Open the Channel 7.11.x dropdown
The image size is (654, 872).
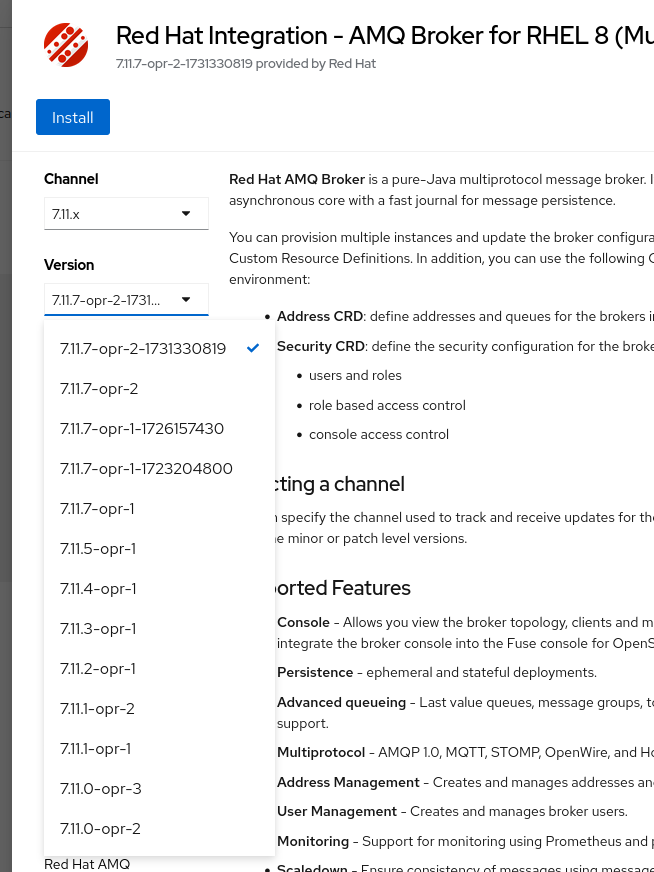(126, 214)
